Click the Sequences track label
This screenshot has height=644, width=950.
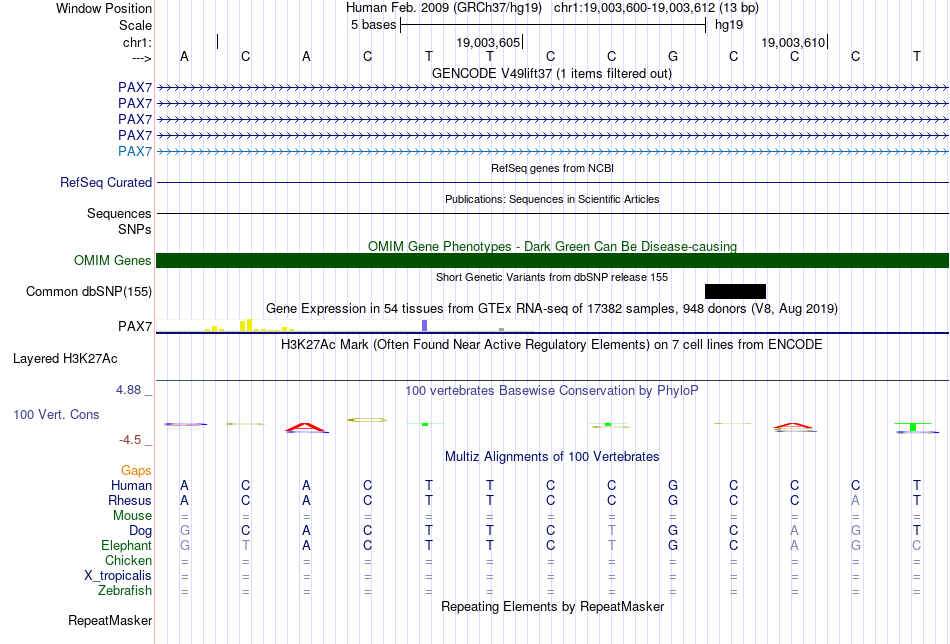pos(119,213)
